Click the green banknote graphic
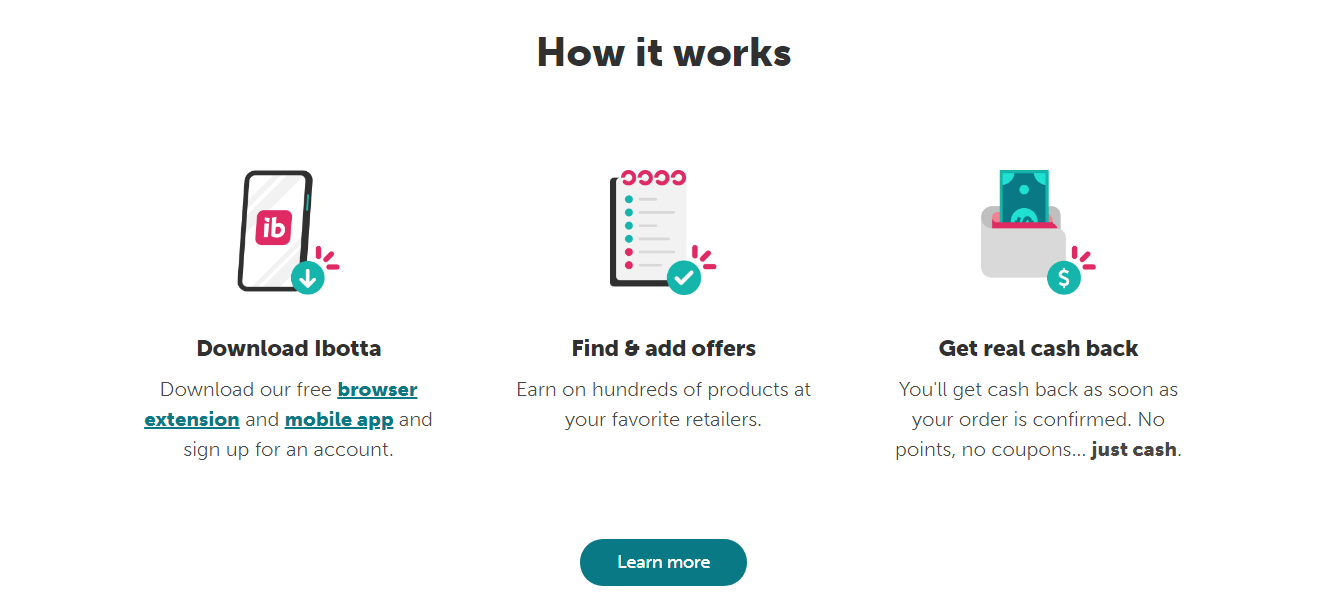The image size is (1319, 610). [1025, 195]
